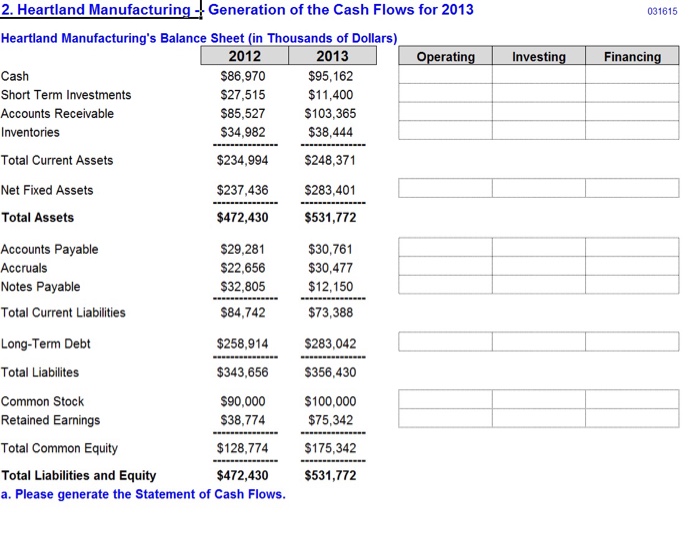
Task: Click the Financing cell for Retained Earnings
Action: click(x=632, y=418)
